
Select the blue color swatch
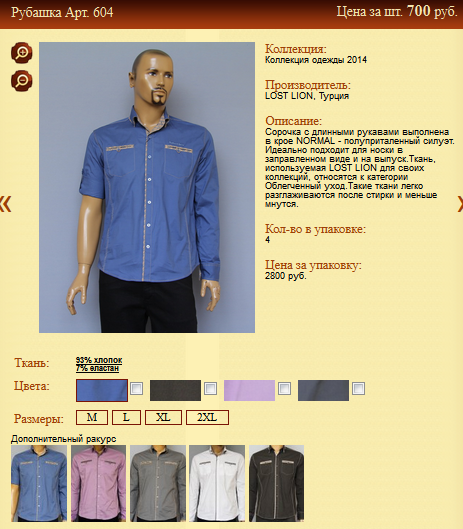click(102, 390)
